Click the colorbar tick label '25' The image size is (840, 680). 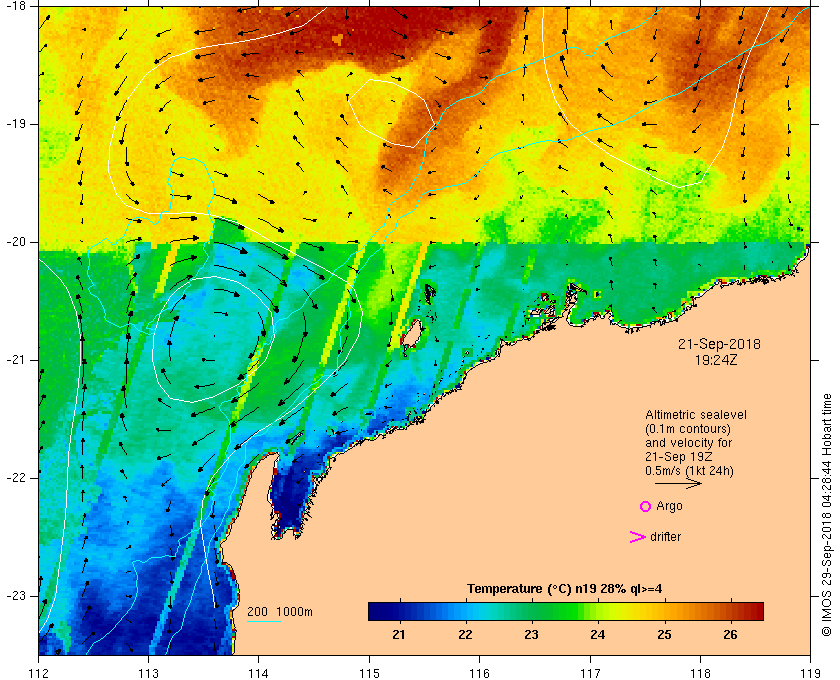tap(664, 635)
